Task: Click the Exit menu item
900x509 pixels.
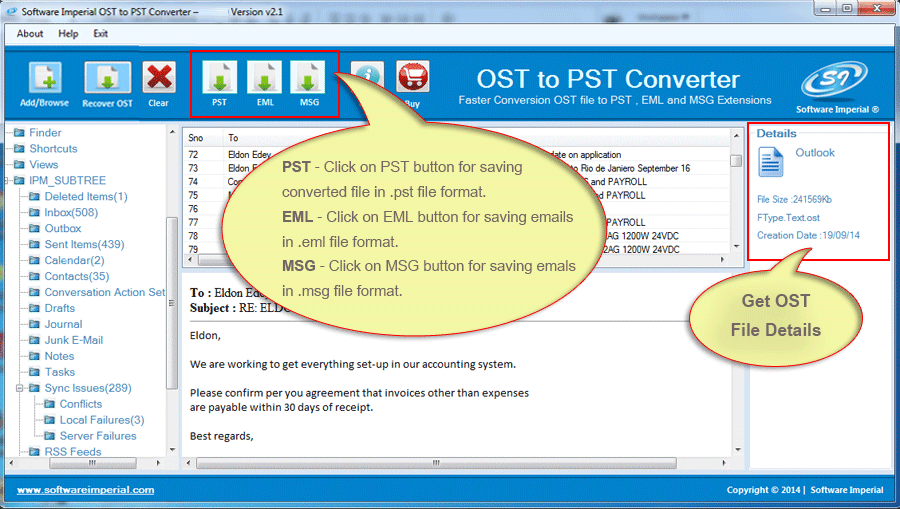Action: coord(100,34)
